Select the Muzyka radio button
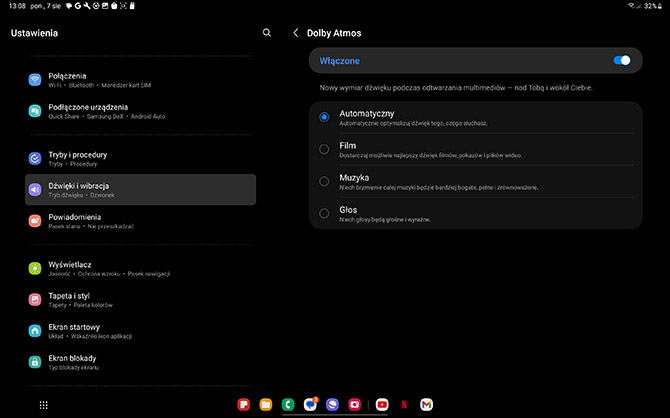This screenshot has height=418, width=670. click(x=324, y=181)
